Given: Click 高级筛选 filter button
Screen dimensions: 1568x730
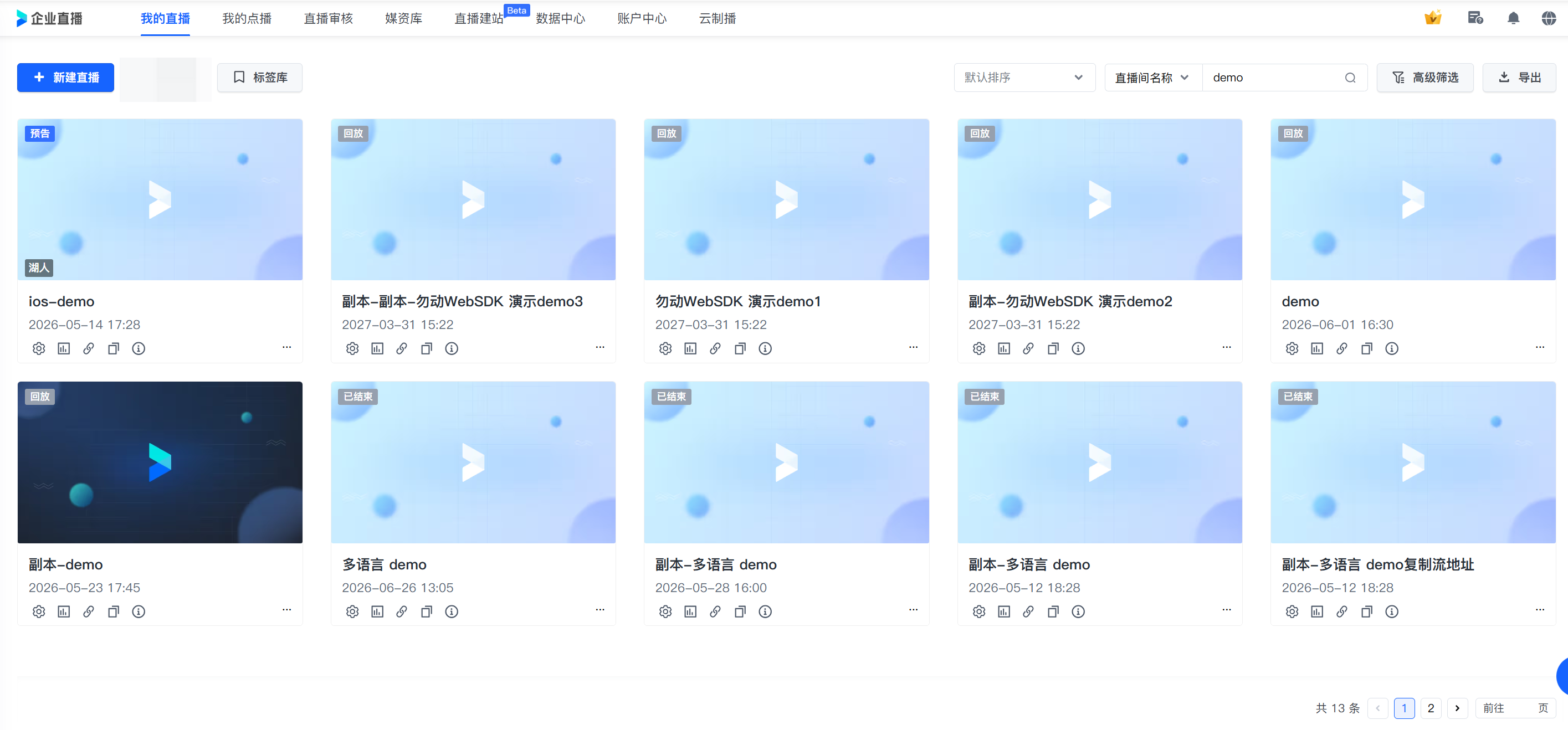Looking at the screenshot, I should (1425, 78).
